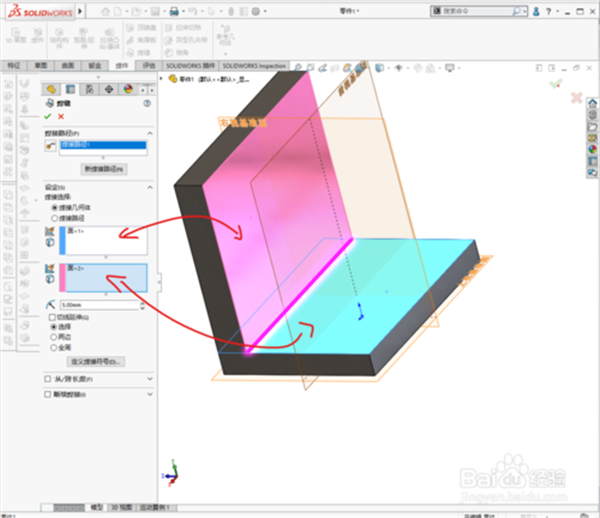Open the FeatureManager design tree tab
This screenshot has width=600, height=518.
point(51,90)
